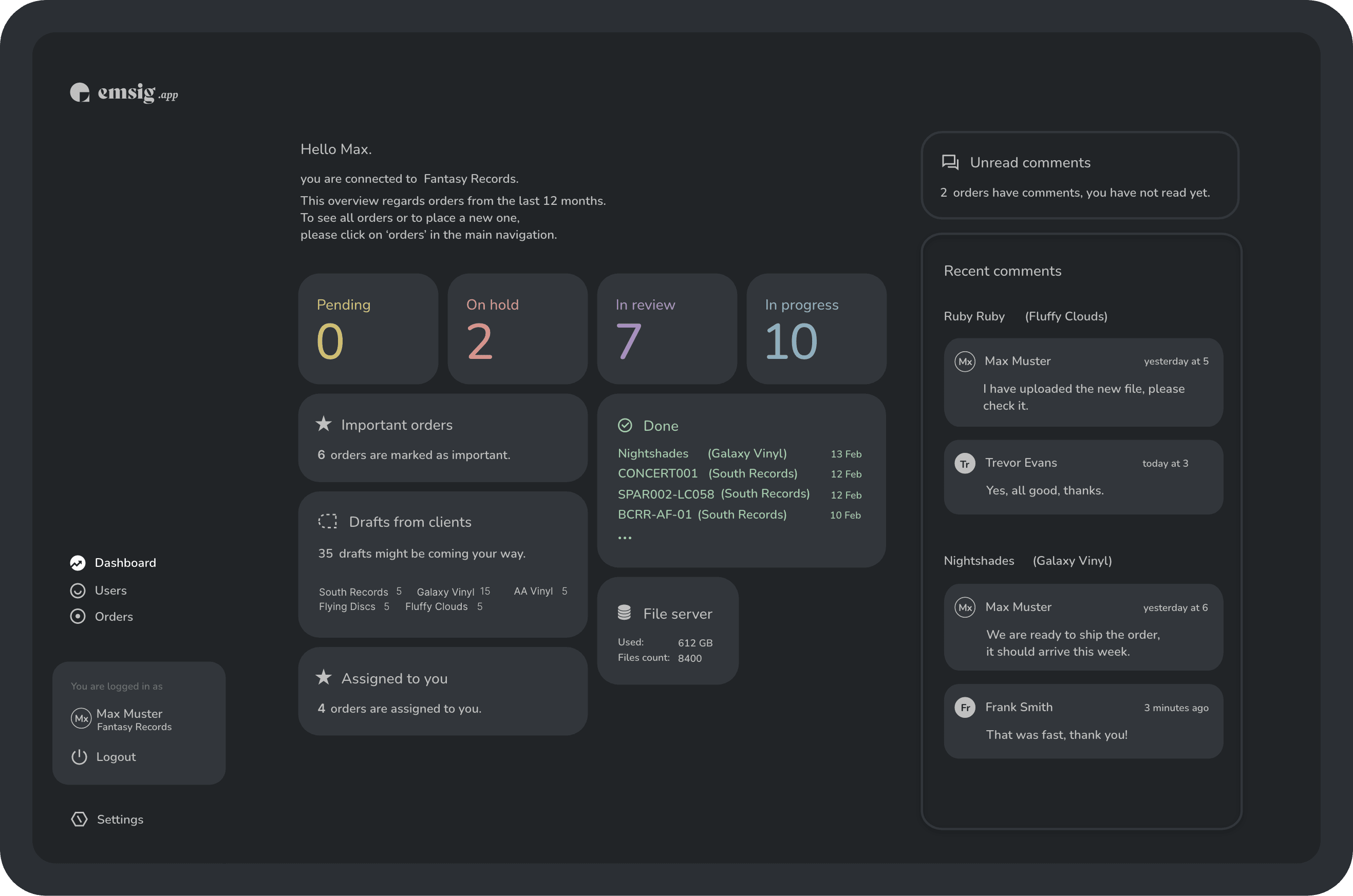Click the File server database icon

click(x=624, y=613)
